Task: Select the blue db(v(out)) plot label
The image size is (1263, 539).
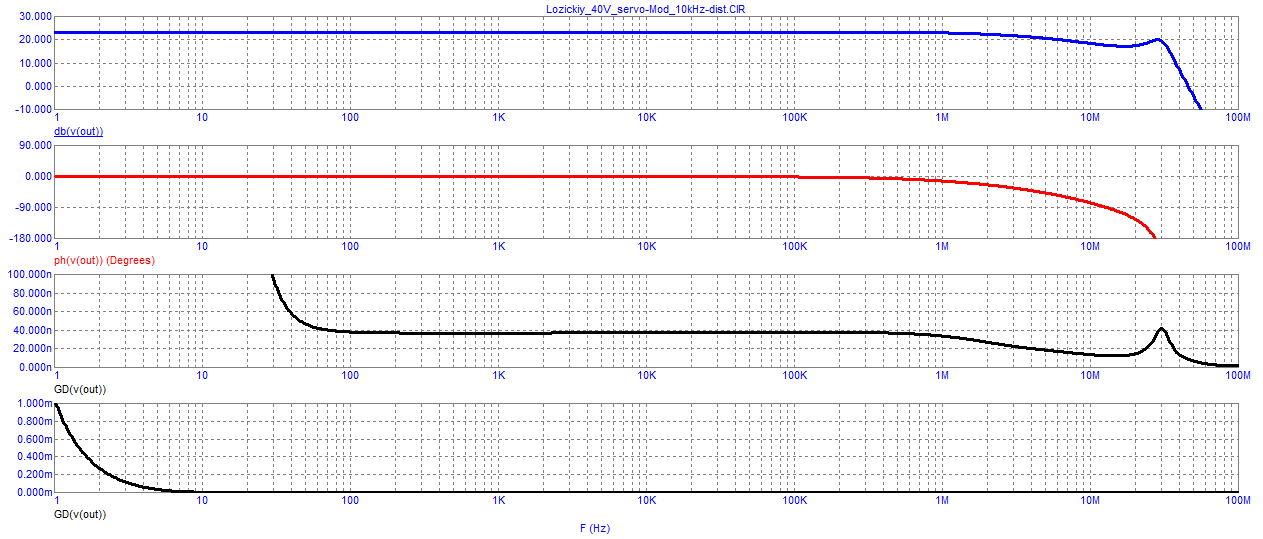Action: [x=78, y=131]
